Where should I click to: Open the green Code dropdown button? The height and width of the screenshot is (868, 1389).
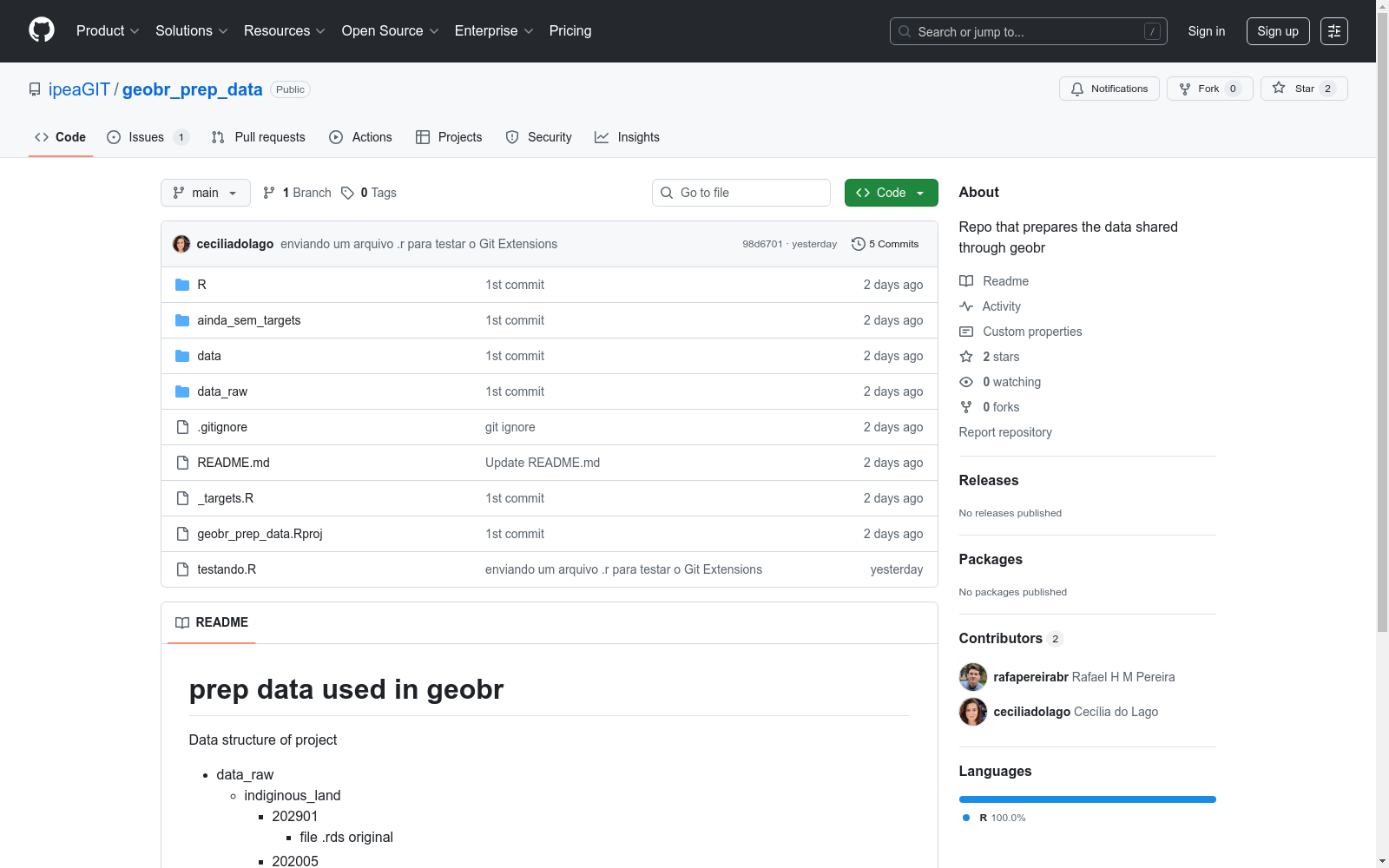(x=891, y=193)
